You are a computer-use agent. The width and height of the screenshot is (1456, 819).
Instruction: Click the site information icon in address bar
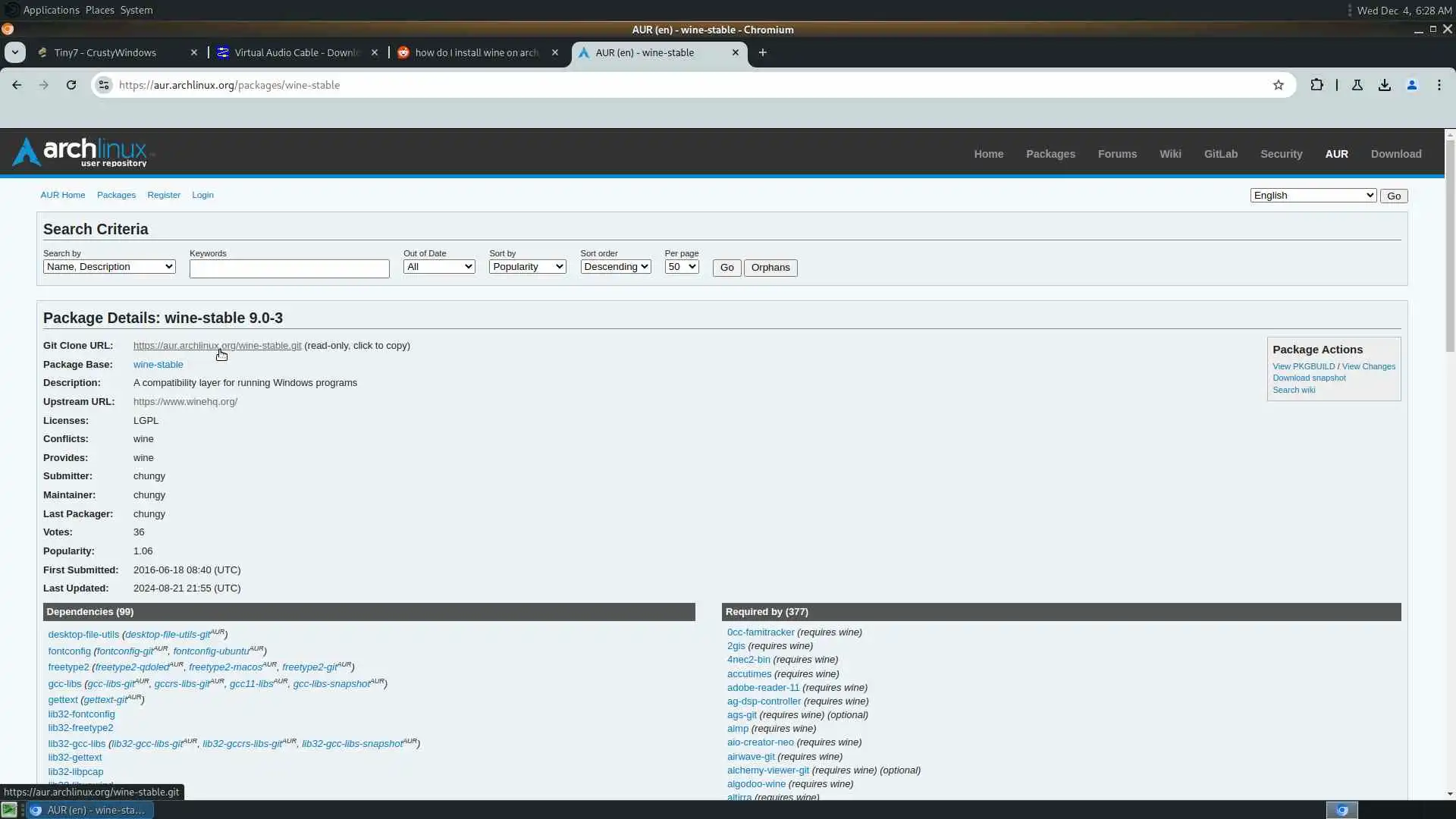pos(104,85)
